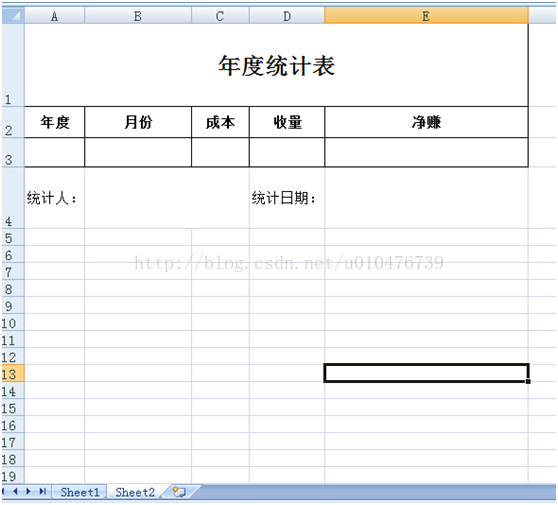Click the 收量 header cell
The width and height of the screenshot is (558, 505).
tap(287, 122)
